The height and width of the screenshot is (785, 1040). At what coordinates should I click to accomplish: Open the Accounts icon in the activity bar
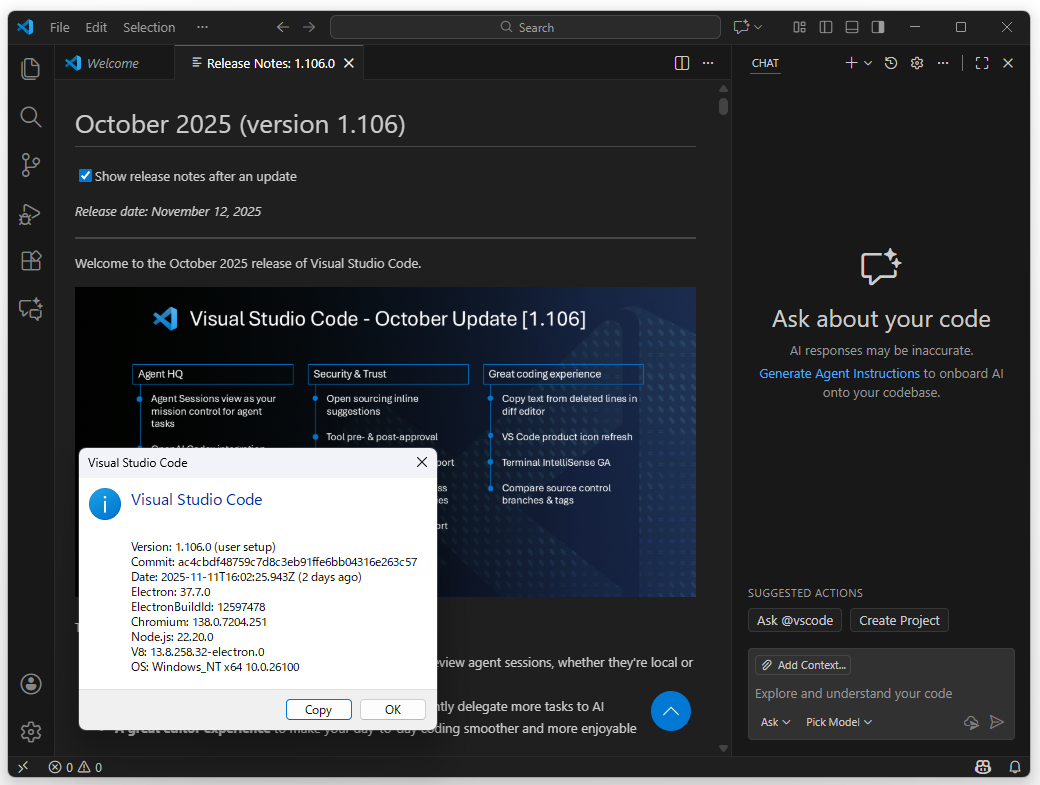[x=30, y=684]
